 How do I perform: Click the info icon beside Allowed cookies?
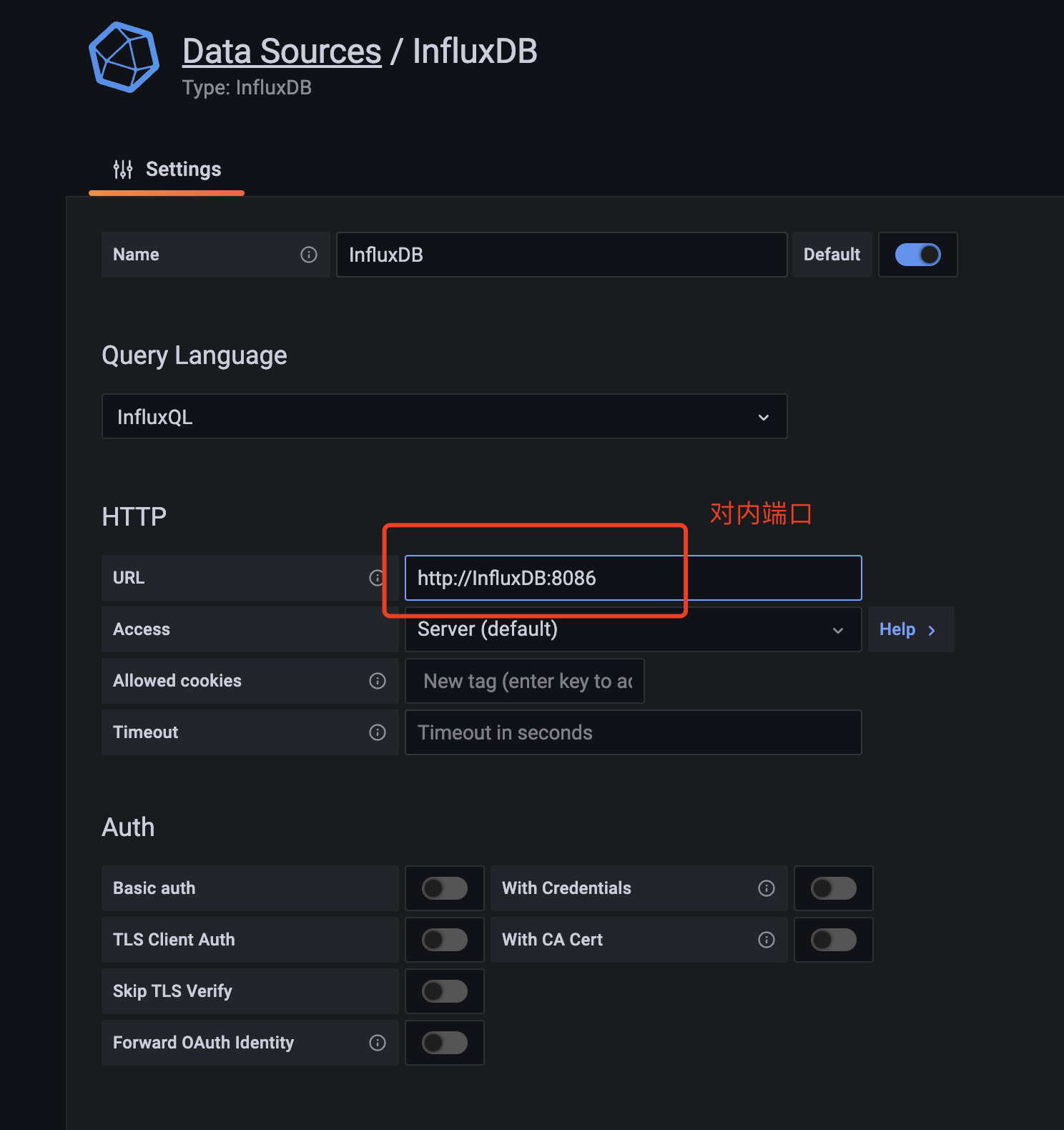[x=378, y=681]
